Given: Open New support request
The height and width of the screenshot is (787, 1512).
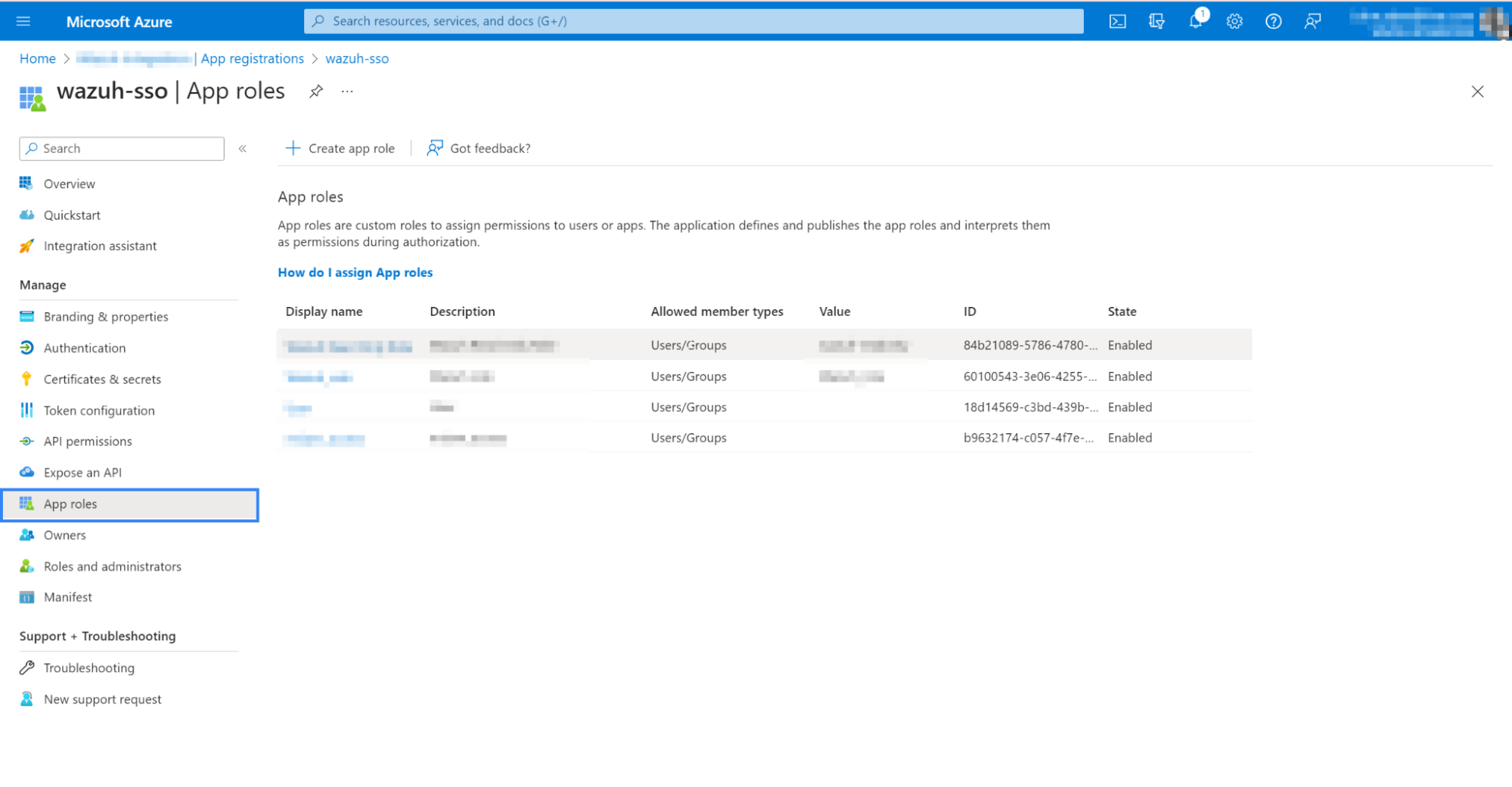Looking at the screenshot, I should click(102, 699).
